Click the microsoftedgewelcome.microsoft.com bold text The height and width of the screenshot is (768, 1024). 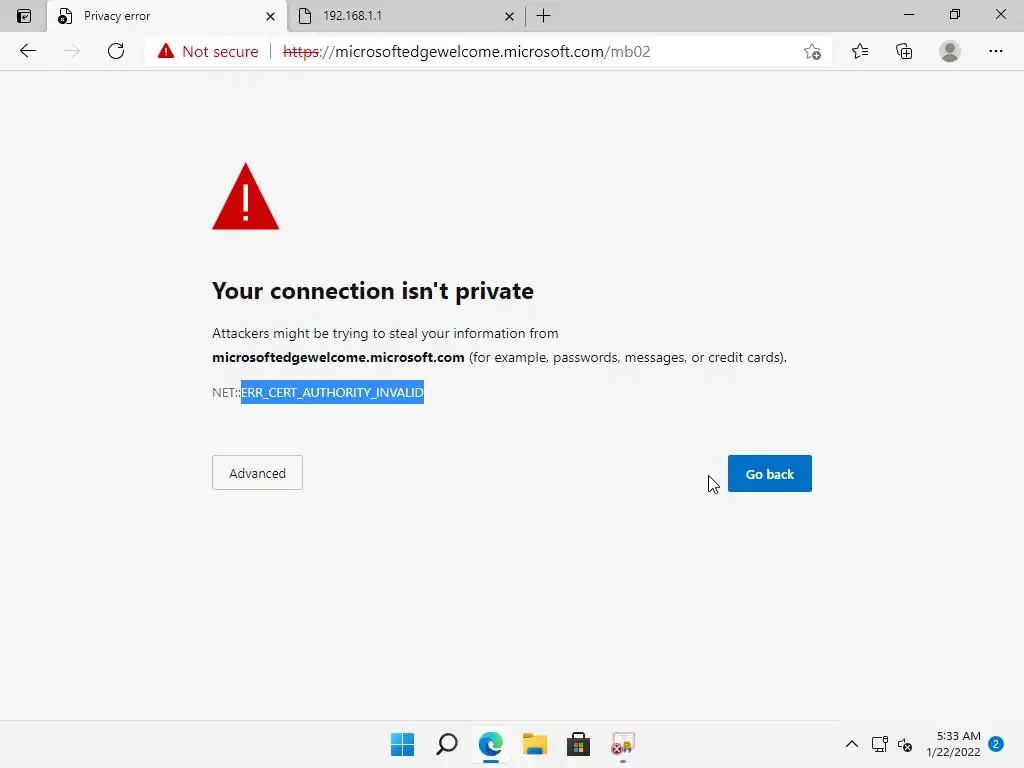338,357
